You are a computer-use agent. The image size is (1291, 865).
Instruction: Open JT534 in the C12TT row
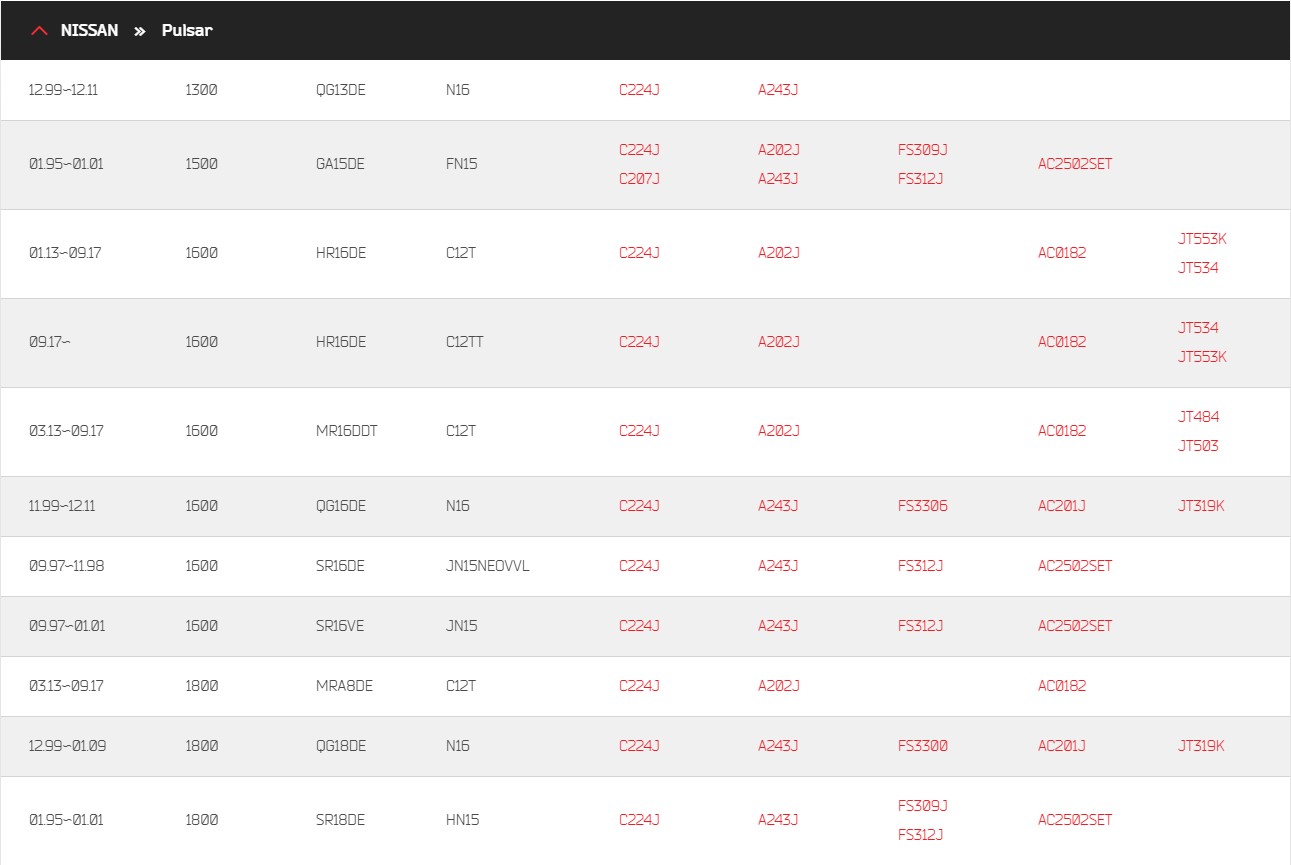[x=1198, y=328]
